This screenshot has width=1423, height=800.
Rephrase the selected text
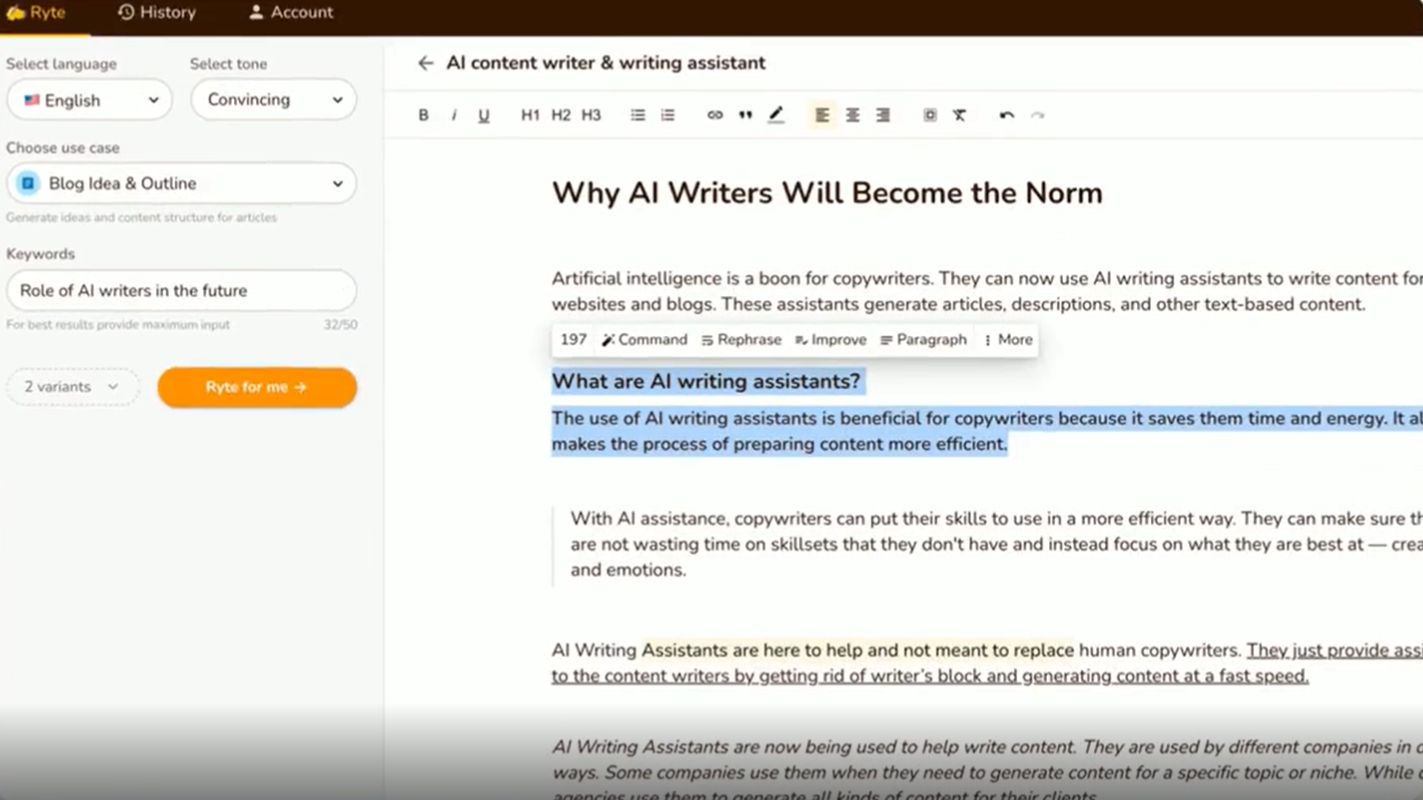[741, 340]
